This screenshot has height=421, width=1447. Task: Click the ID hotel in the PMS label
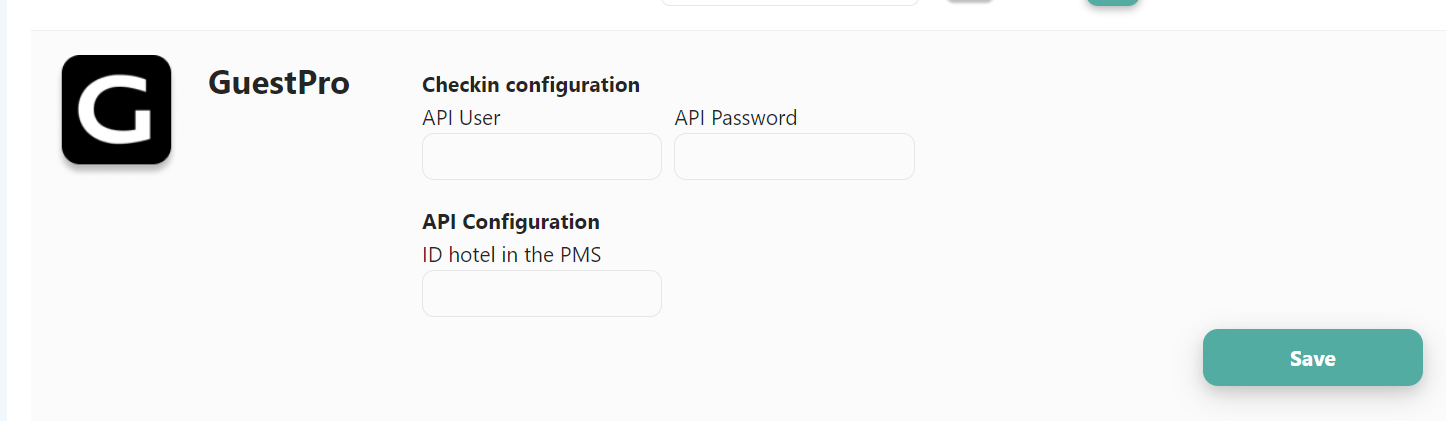click(x=512, y=255)
